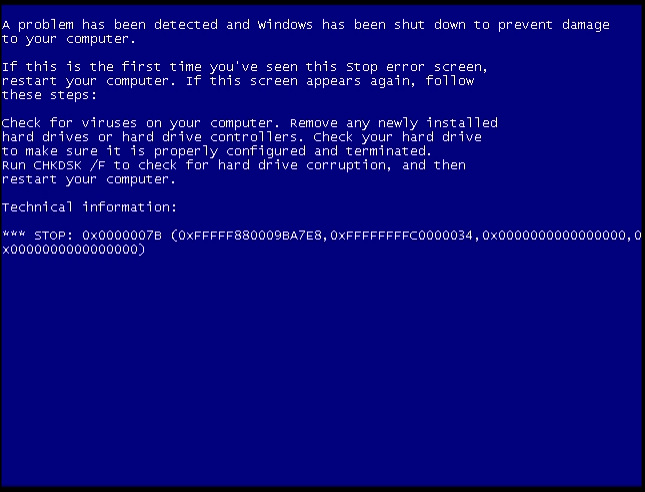Click the 'CHKDSK /F' command text
The image size is (645, 492).
[69, 165]
